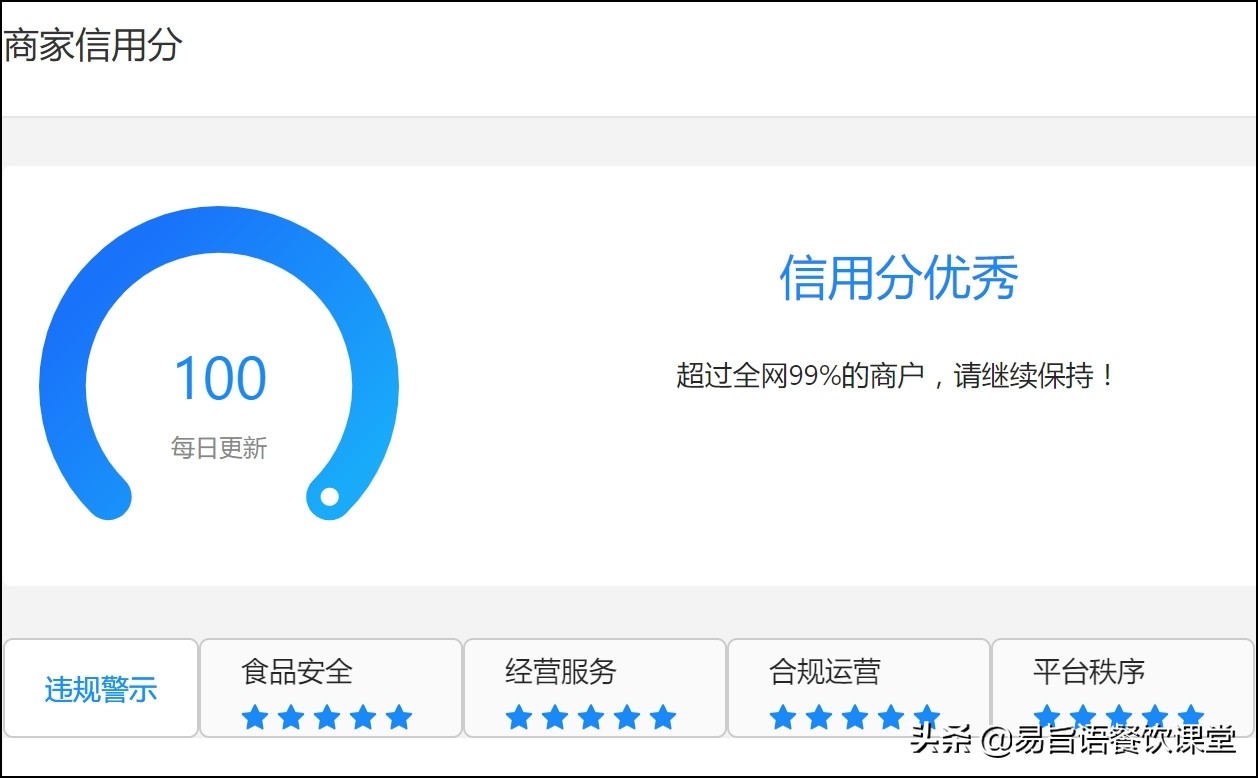Click the final star under 平台秩序
The width and height of the screenshot is (1259, 778).
[1192, 716]
